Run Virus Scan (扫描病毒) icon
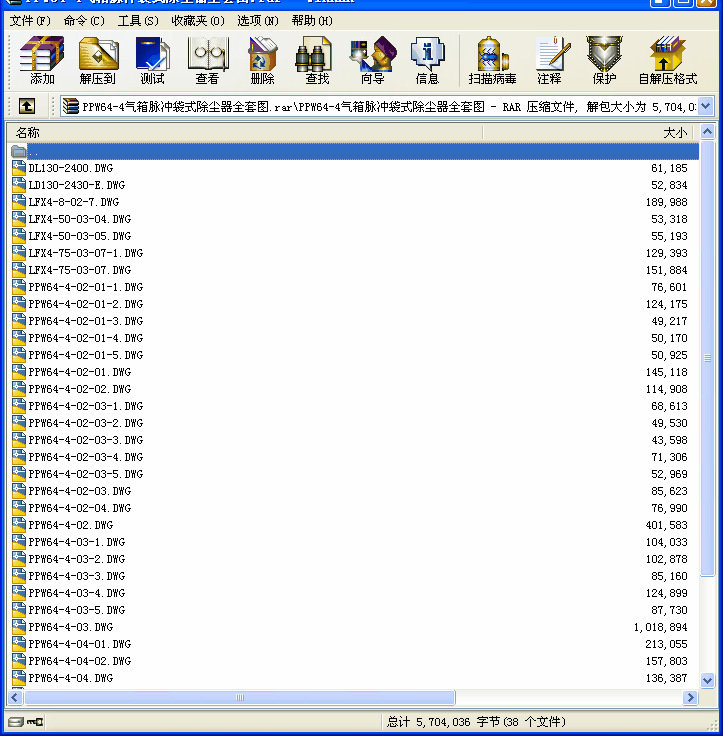 click(x=492, y=59)
